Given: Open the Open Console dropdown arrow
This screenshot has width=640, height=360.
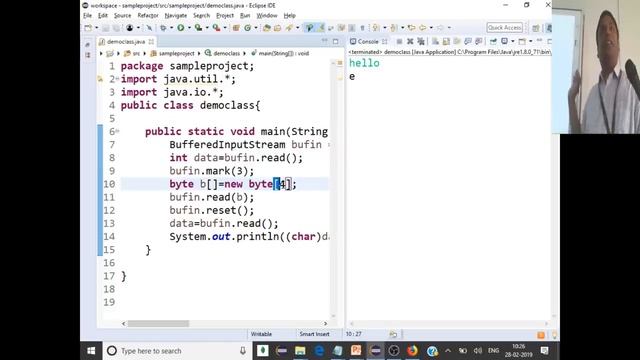Looking at the screenshot, I should [530, 41].
